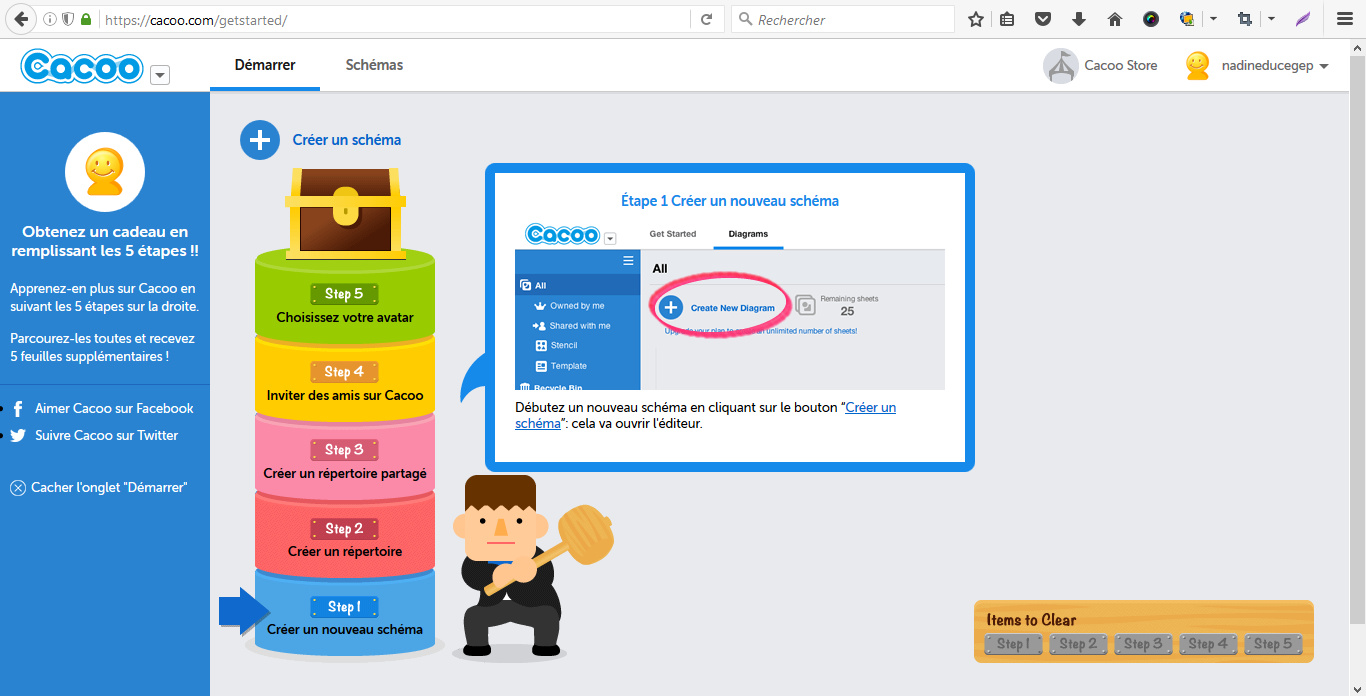Click Step 5 badge in Items to Clear

1273,644
